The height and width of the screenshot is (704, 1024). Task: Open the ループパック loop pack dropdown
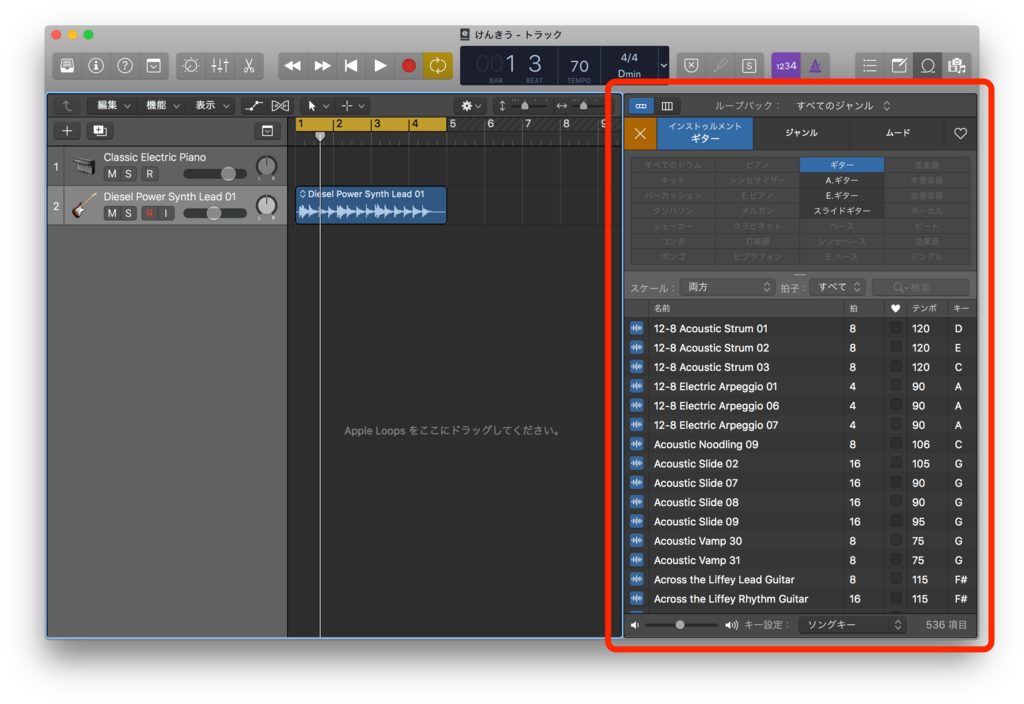[x=842, y=106]
